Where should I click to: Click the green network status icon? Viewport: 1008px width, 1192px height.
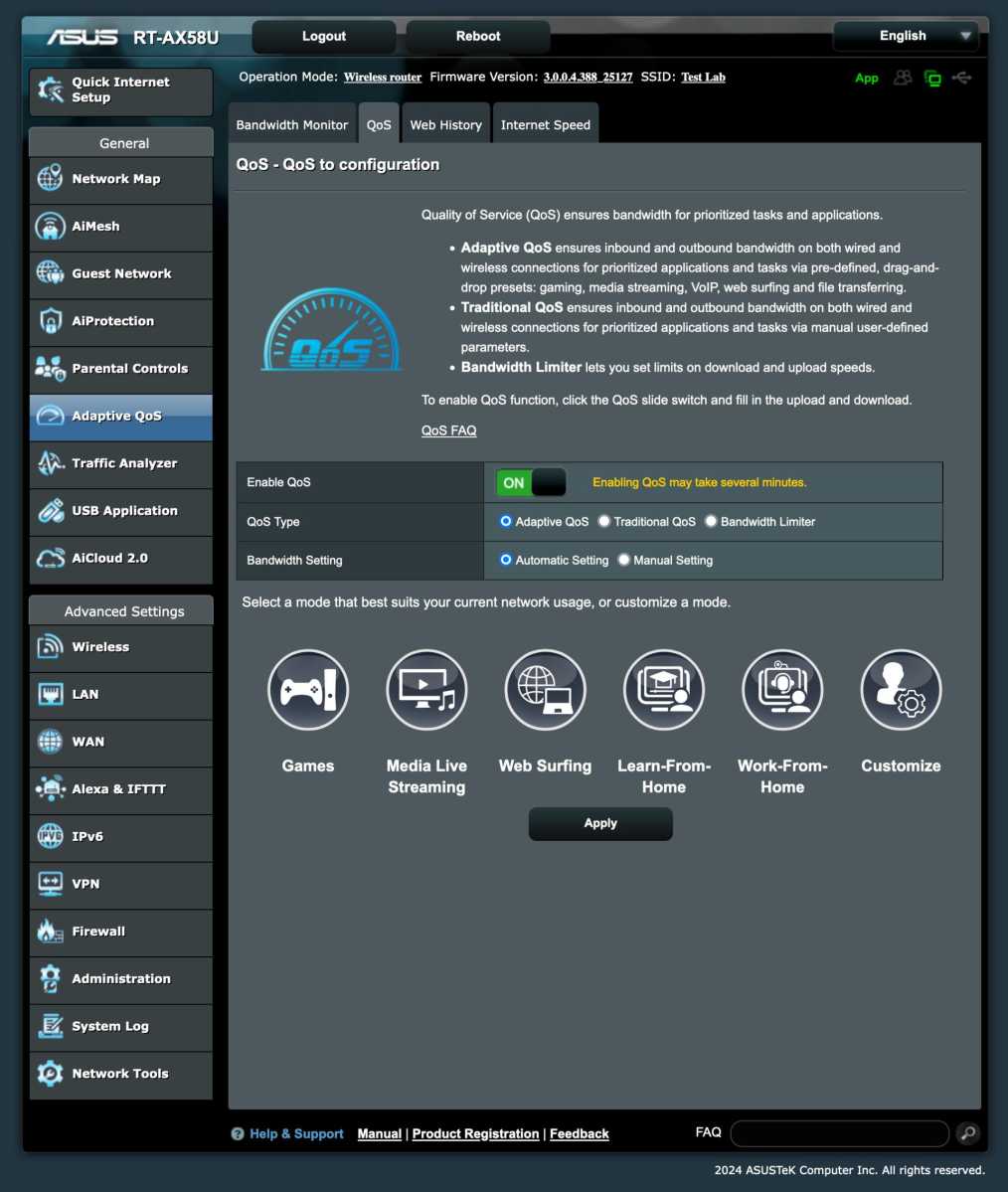(x=932, y=78)
